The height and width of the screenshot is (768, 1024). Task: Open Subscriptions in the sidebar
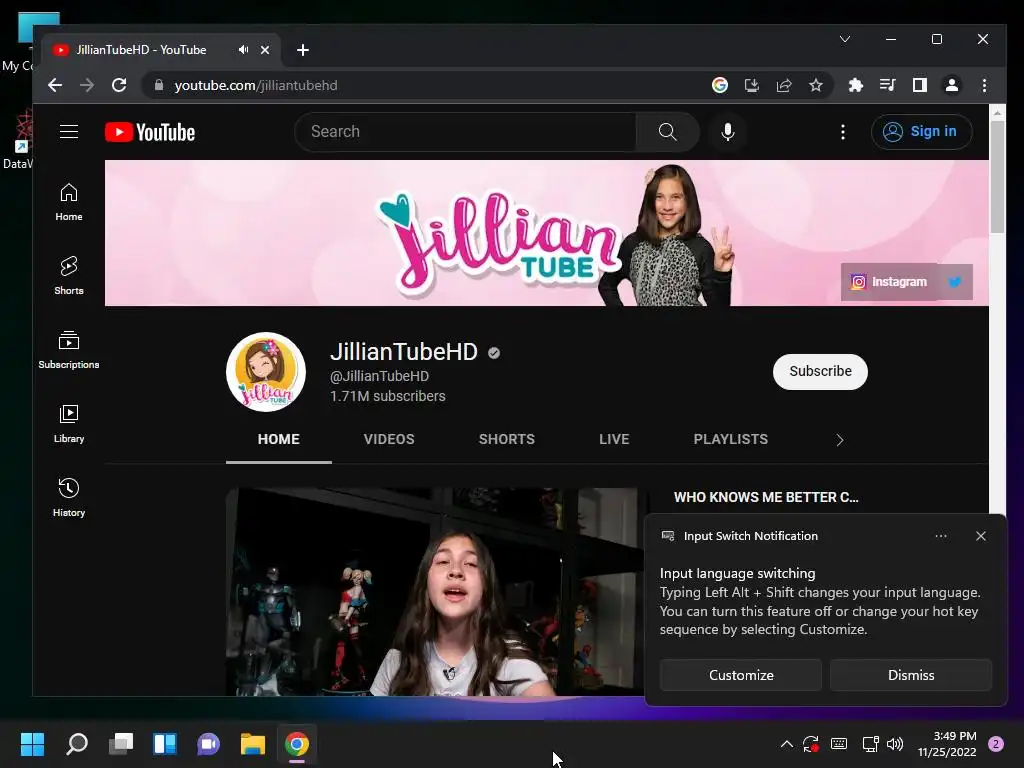click(x=69, y=350)
